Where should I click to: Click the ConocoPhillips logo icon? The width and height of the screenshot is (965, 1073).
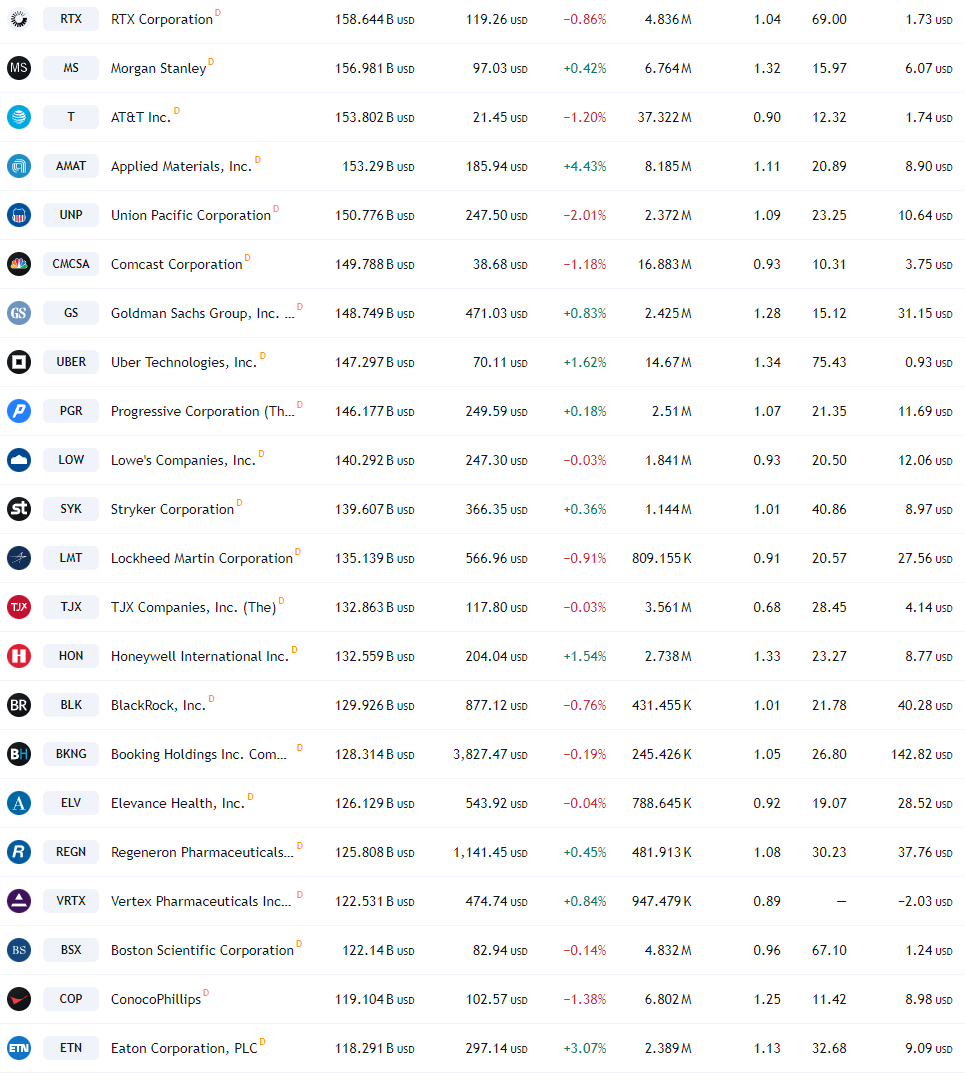(x=19, y=999)
